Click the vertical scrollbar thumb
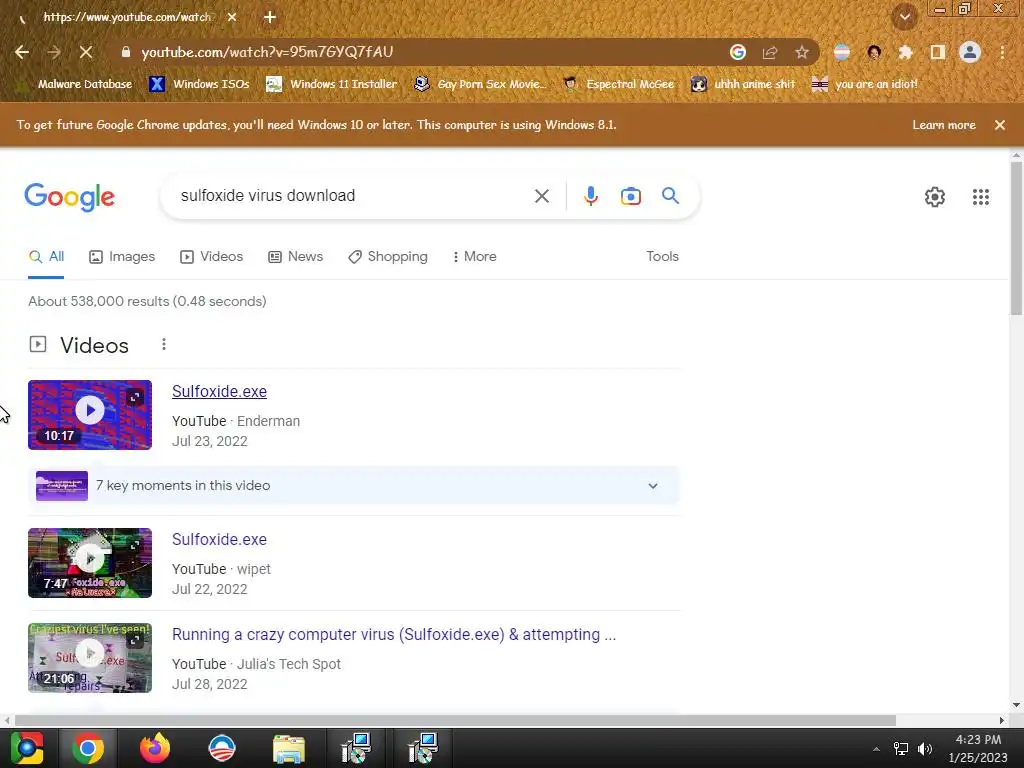Viewport: 1024px width, 768px height. coord(1016,239)
